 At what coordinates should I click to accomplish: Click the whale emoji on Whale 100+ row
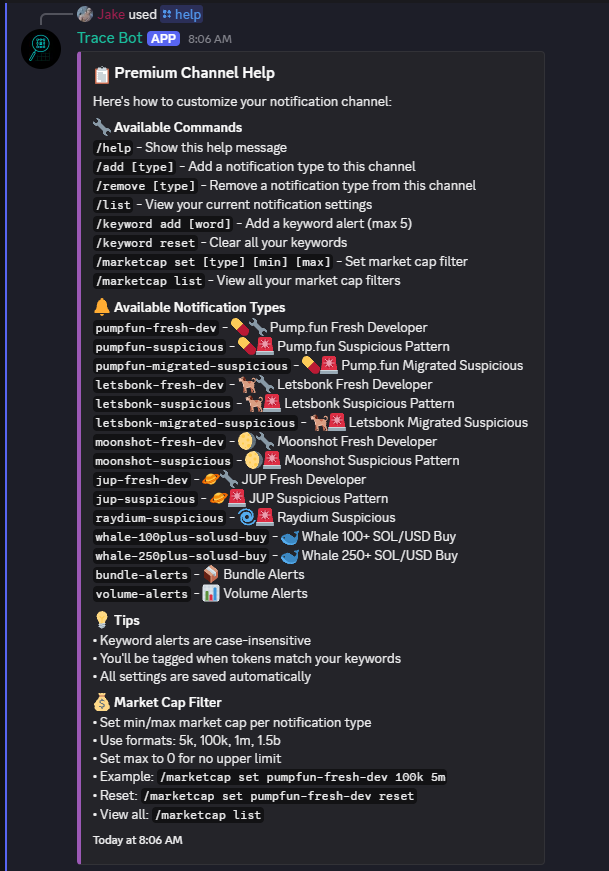(x=290, y=537)
